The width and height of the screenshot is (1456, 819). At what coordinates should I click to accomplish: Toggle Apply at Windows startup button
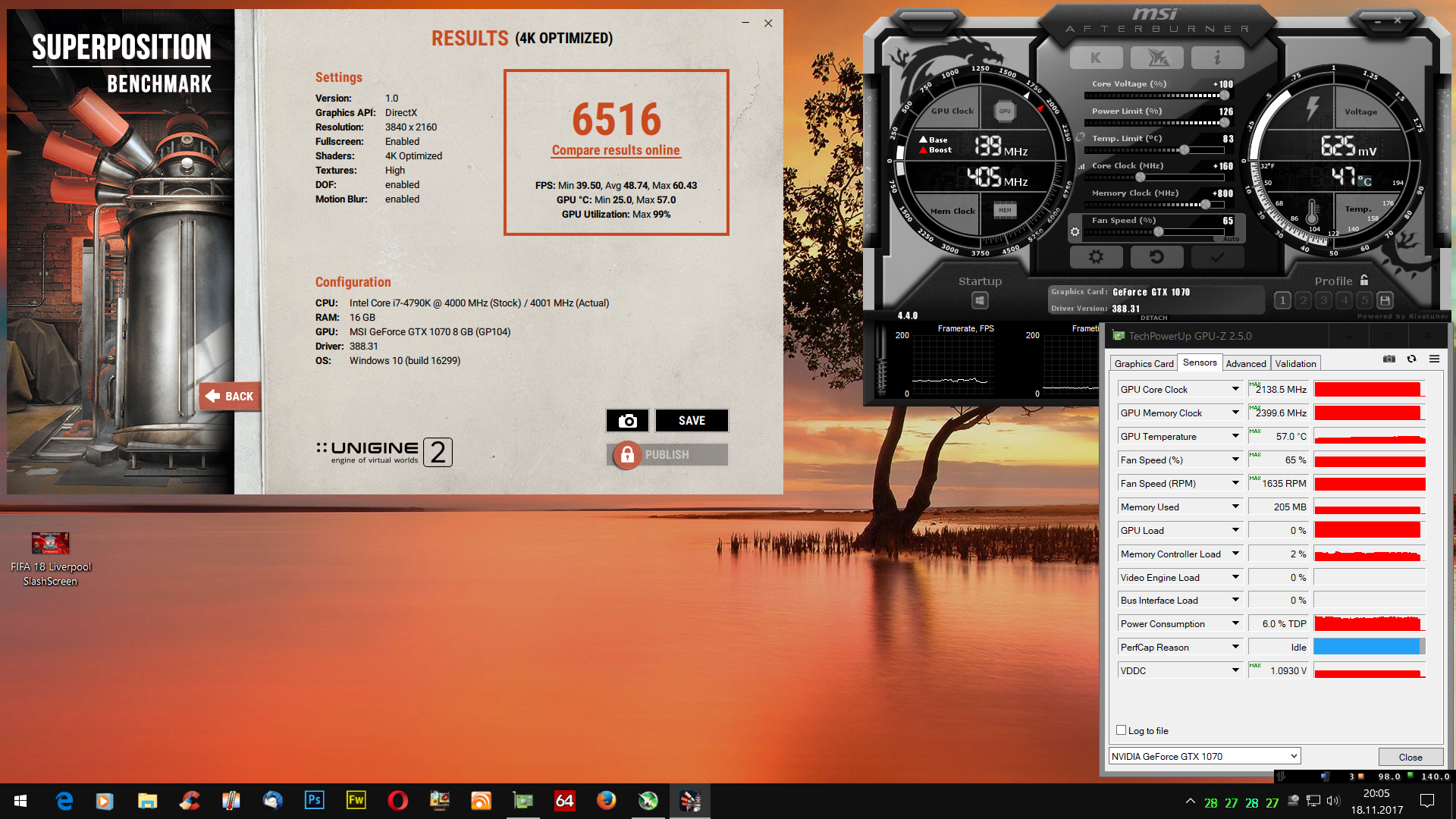coord(980,300)
